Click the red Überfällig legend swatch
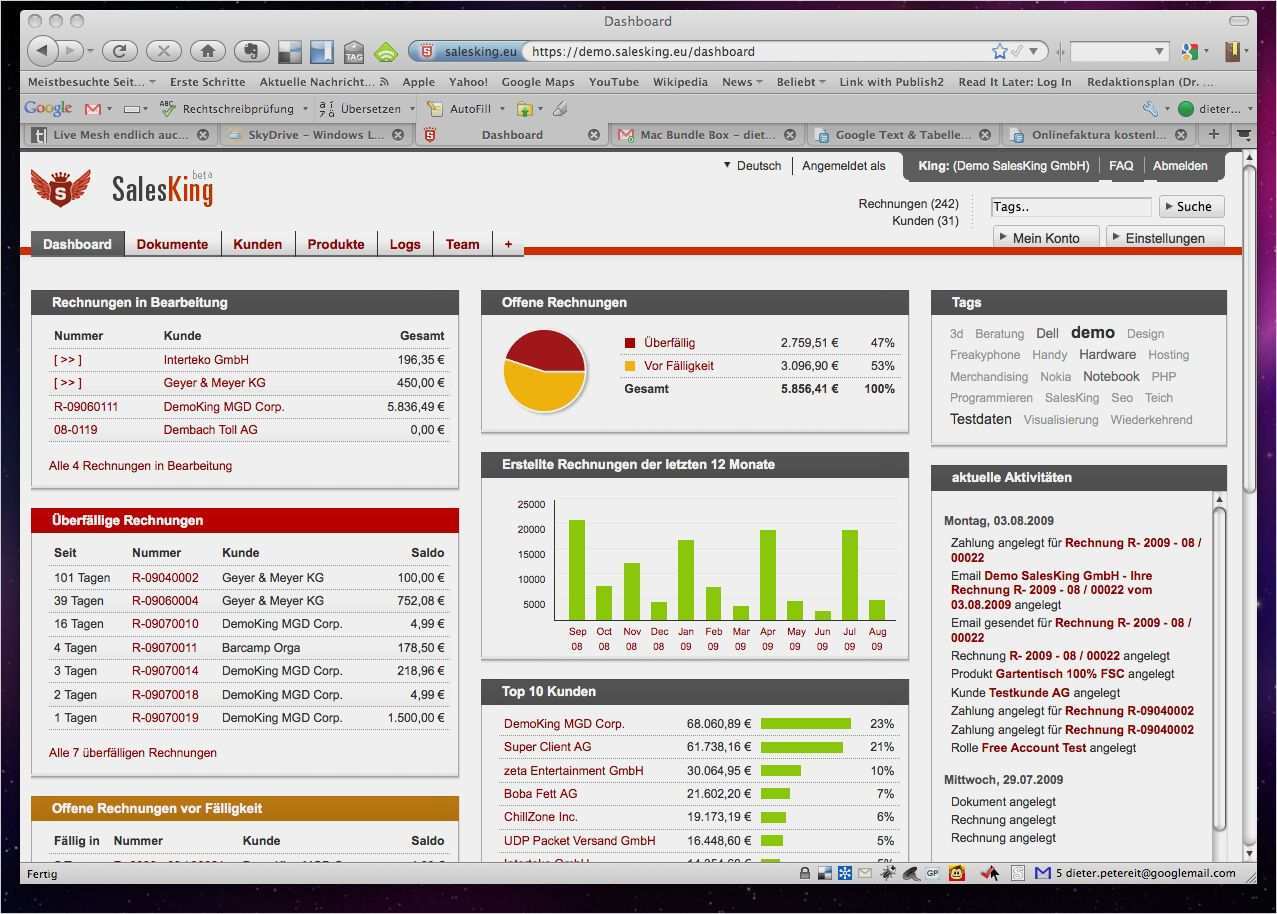The height and width of the screenshot is (914, 1277). pyautogui.click(x=630, y=343)
